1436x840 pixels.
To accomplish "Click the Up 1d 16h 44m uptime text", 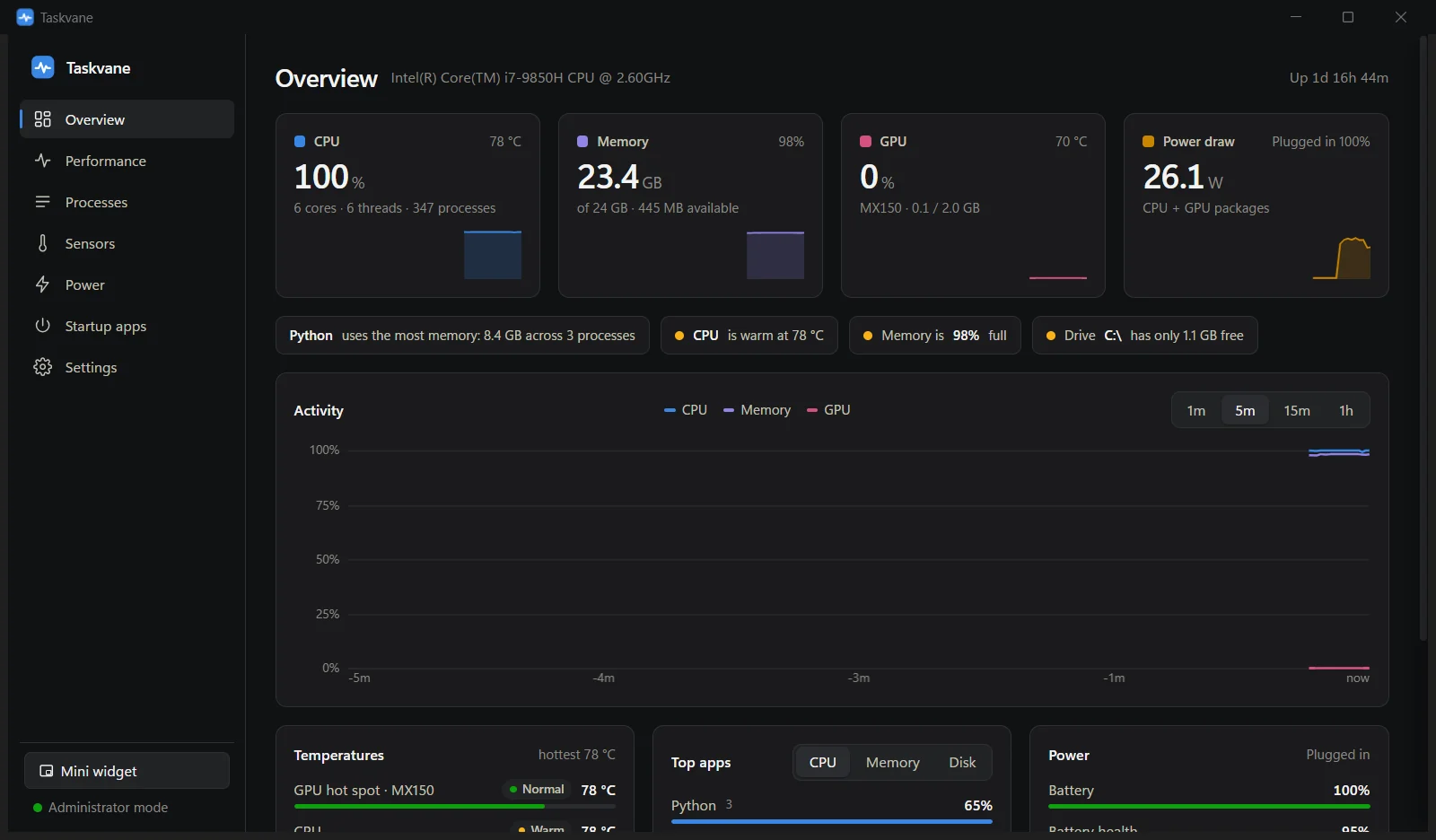I will (1338, 78).
